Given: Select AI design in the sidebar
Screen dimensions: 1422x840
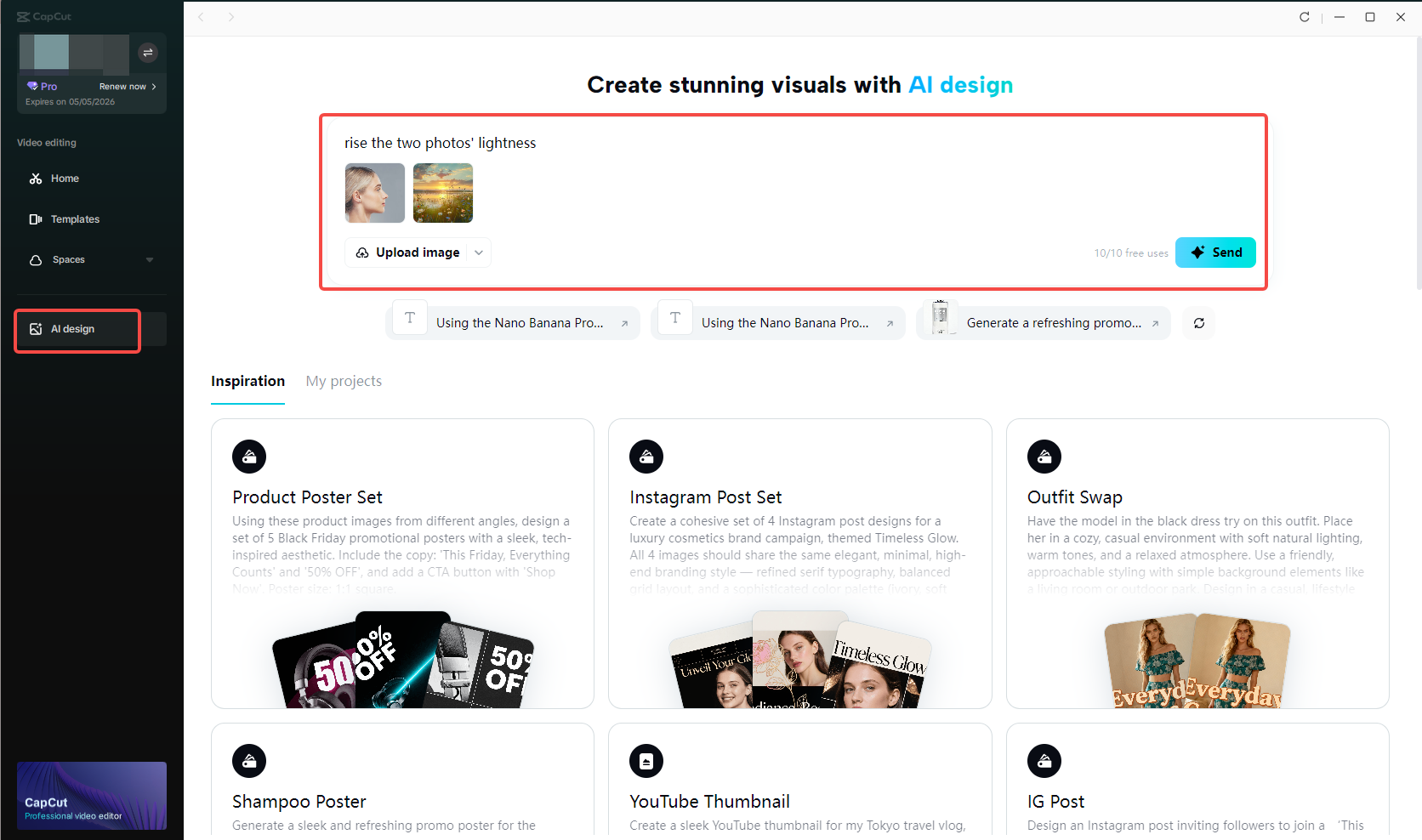Looking at the screenshot, I should pos(77,328).
